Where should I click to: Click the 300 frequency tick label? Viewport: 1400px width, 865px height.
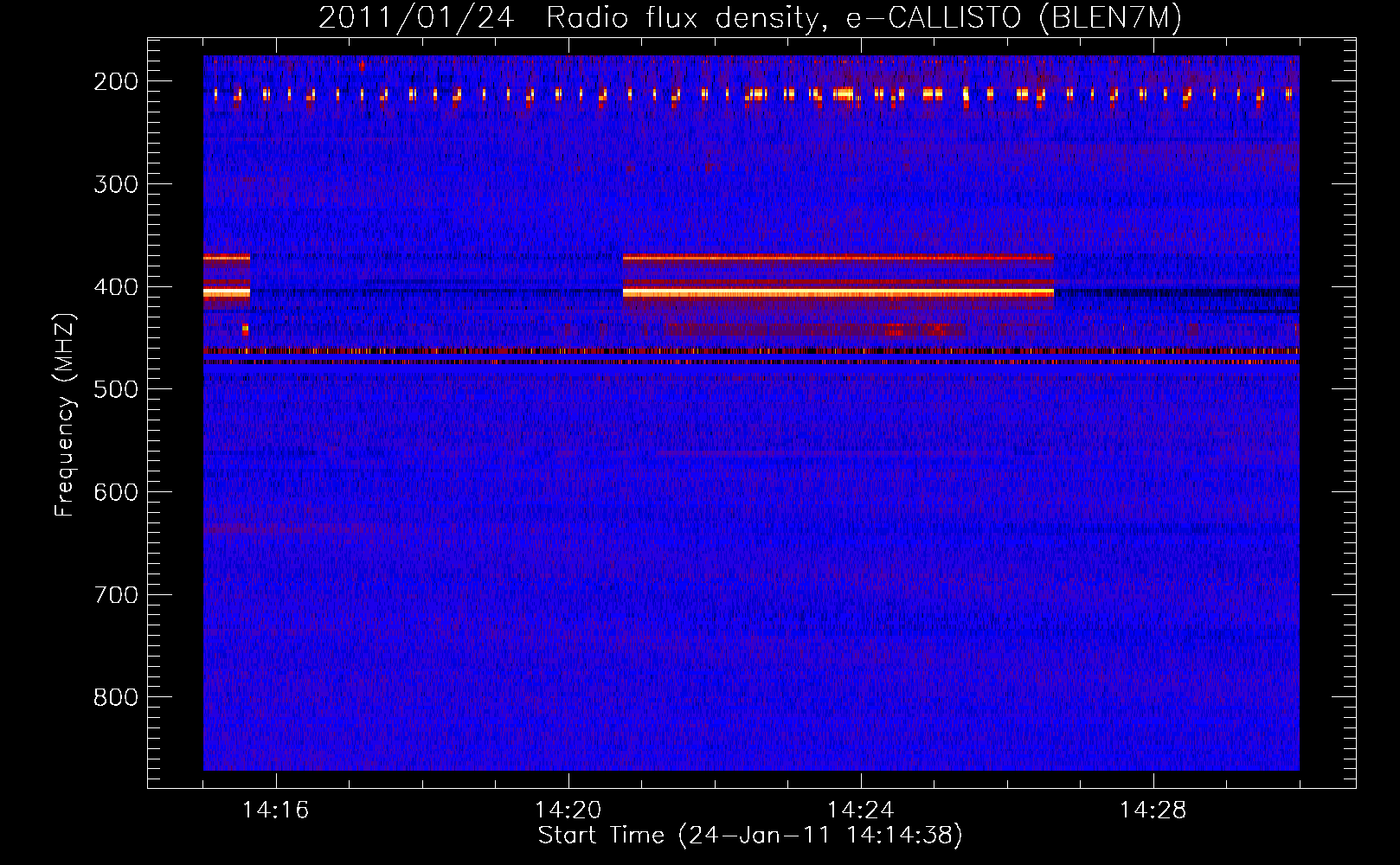click(x=115, y=184)
